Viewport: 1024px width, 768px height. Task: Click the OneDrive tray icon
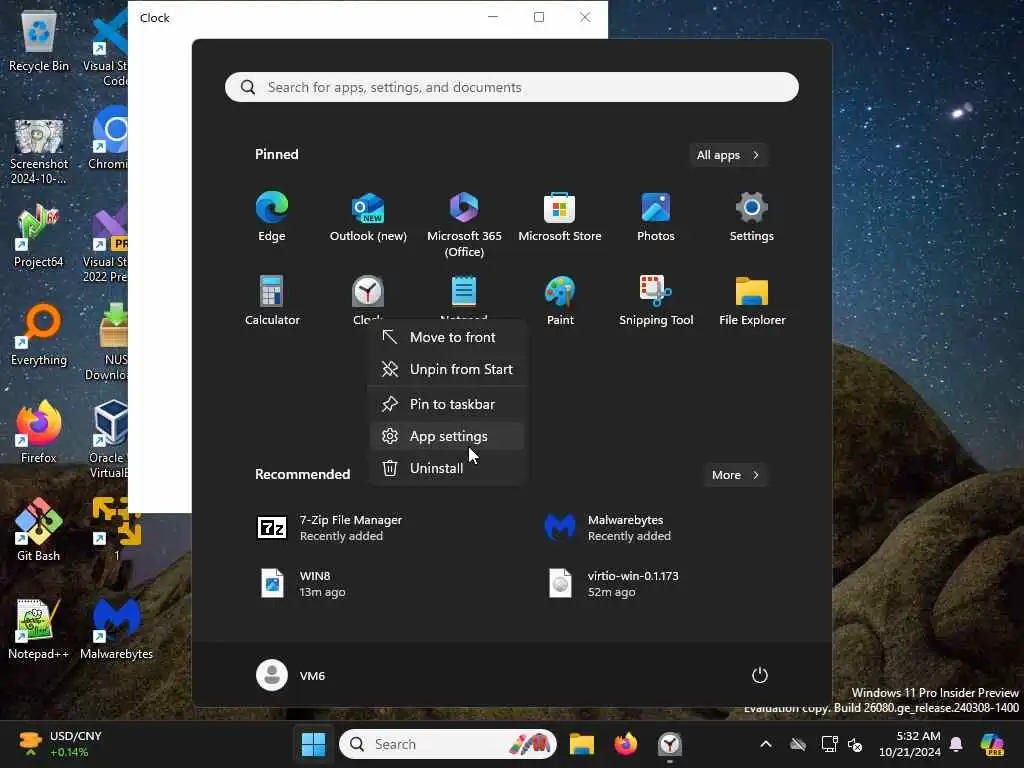point(798,744)
